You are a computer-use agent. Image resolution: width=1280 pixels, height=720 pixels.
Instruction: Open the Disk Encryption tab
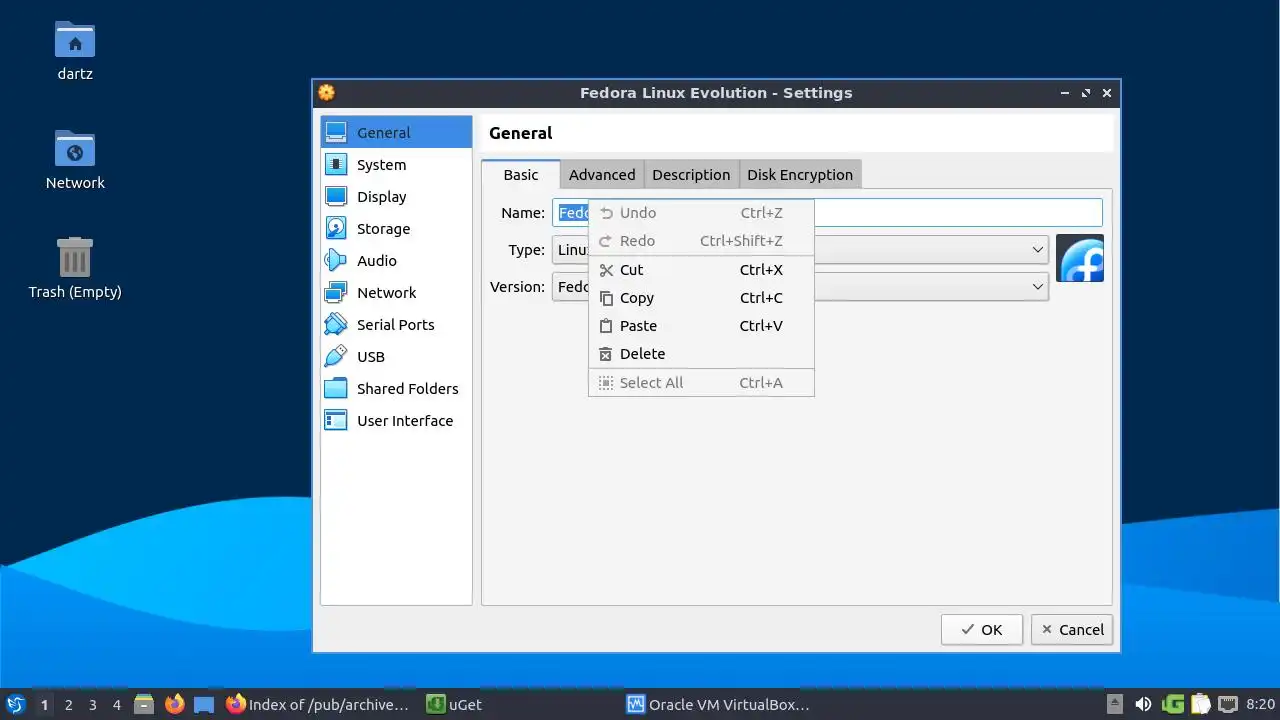[800, 174]
